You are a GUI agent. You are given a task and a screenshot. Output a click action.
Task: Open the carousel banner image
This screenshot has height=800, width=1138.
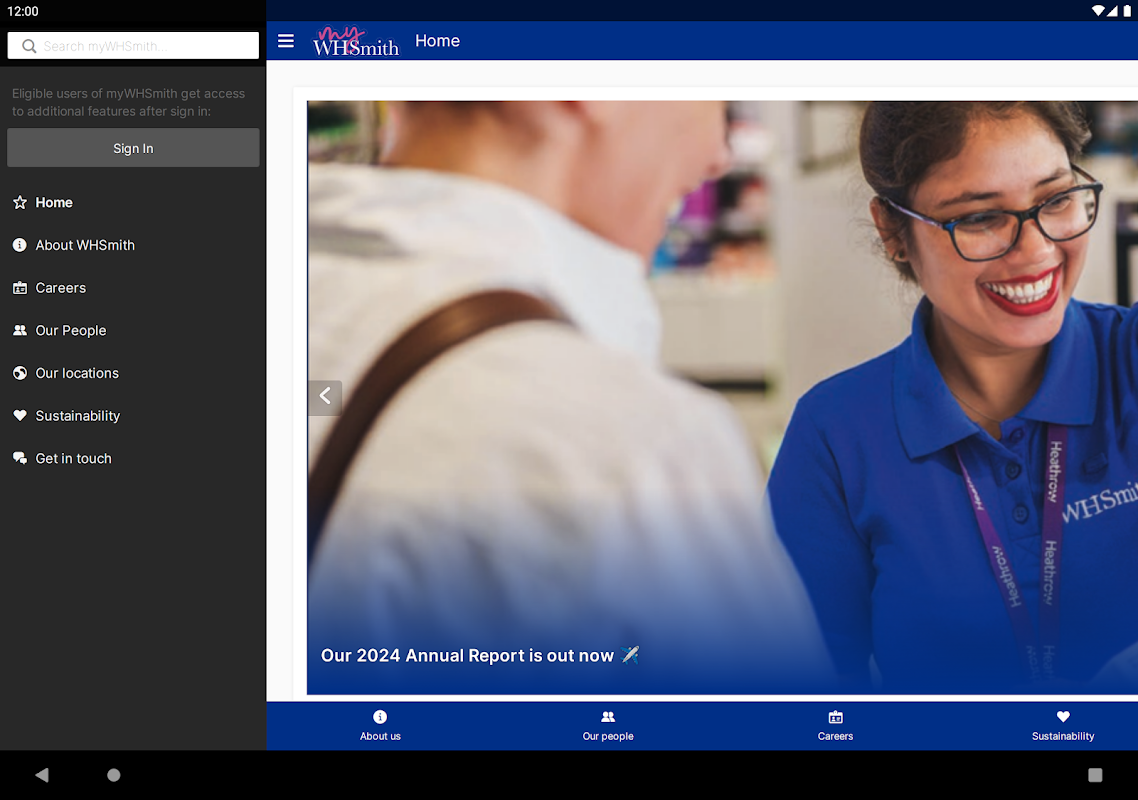(722, 397)
